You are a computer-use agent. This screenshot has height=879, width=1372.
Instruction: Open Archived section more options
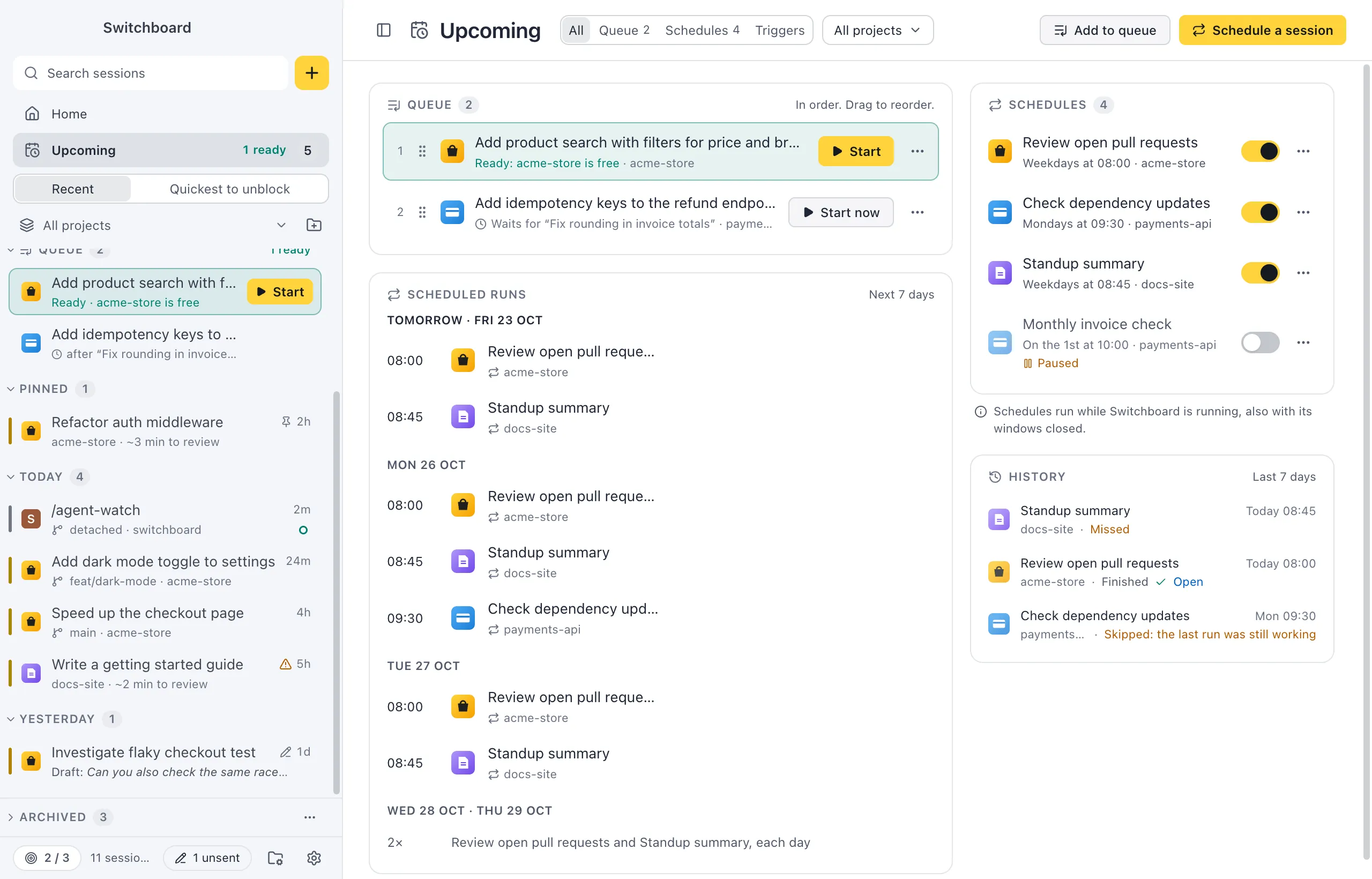[309, 817]
